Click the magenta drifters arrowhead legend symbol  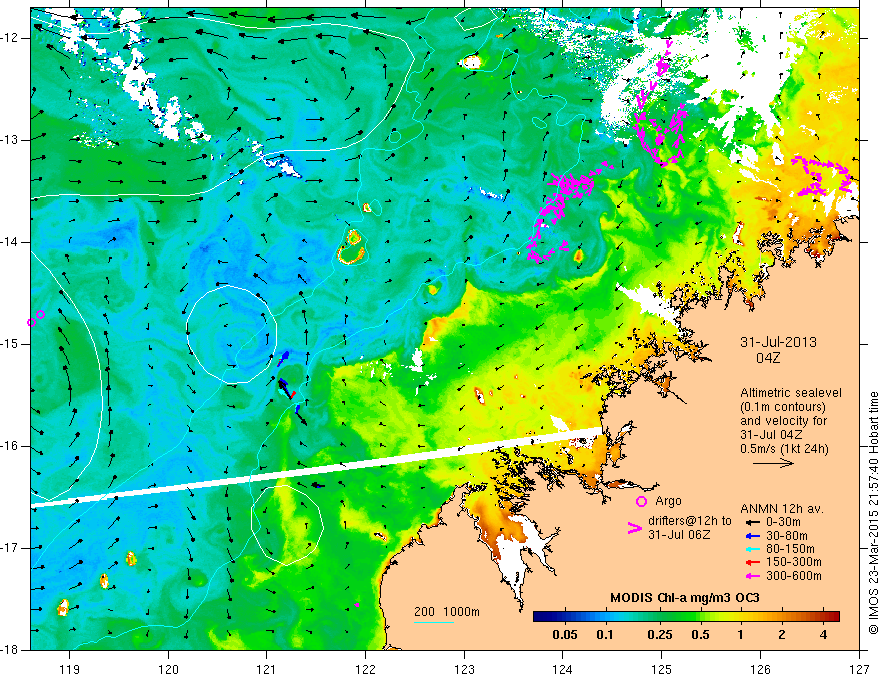(634, 528)
